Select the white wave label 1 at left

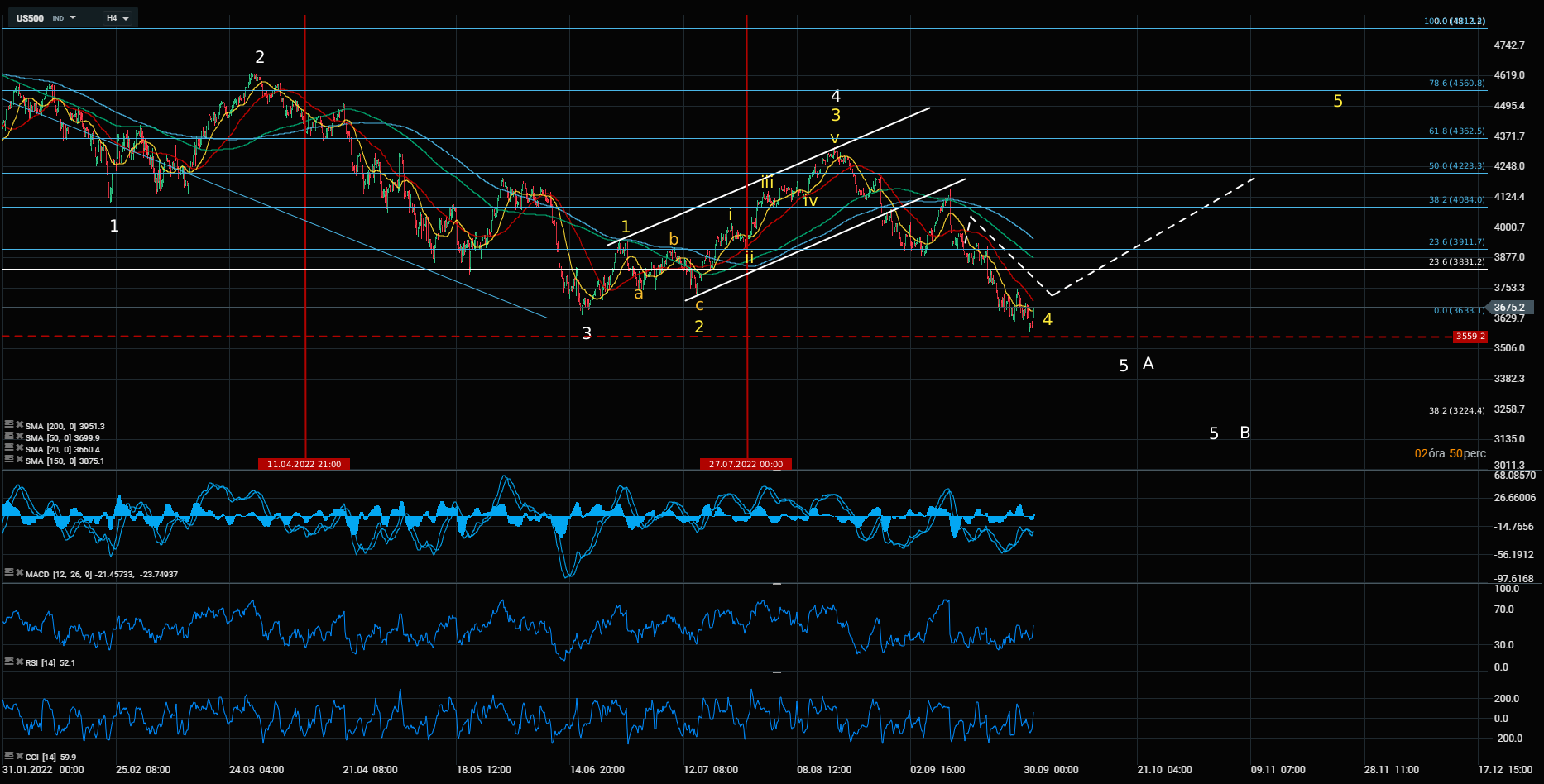[114, 226]
